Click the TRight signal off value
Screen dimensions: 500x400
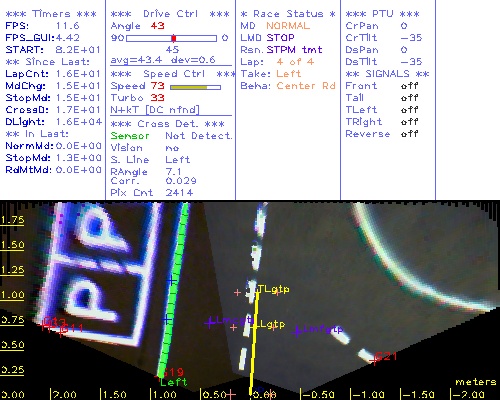click(x=410, y=122)
